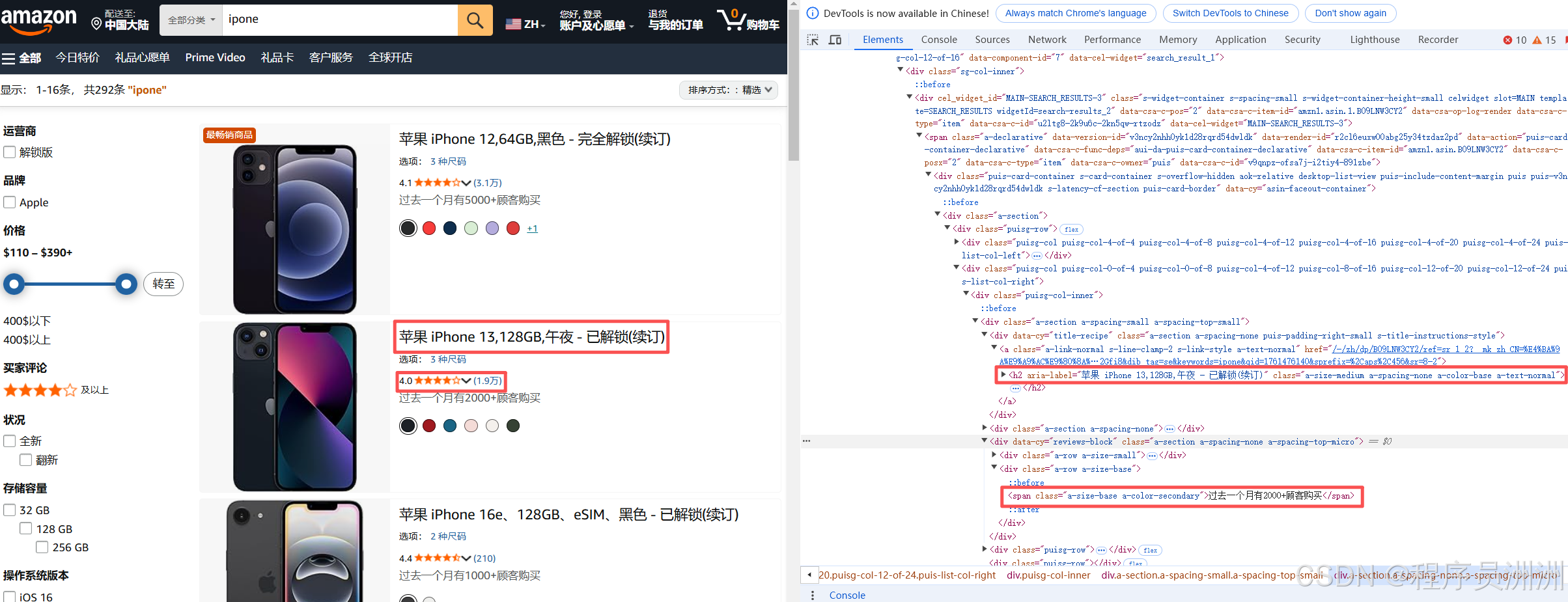Click the four-star rating filter icon
1568x602 pixels.
[40, 390]
